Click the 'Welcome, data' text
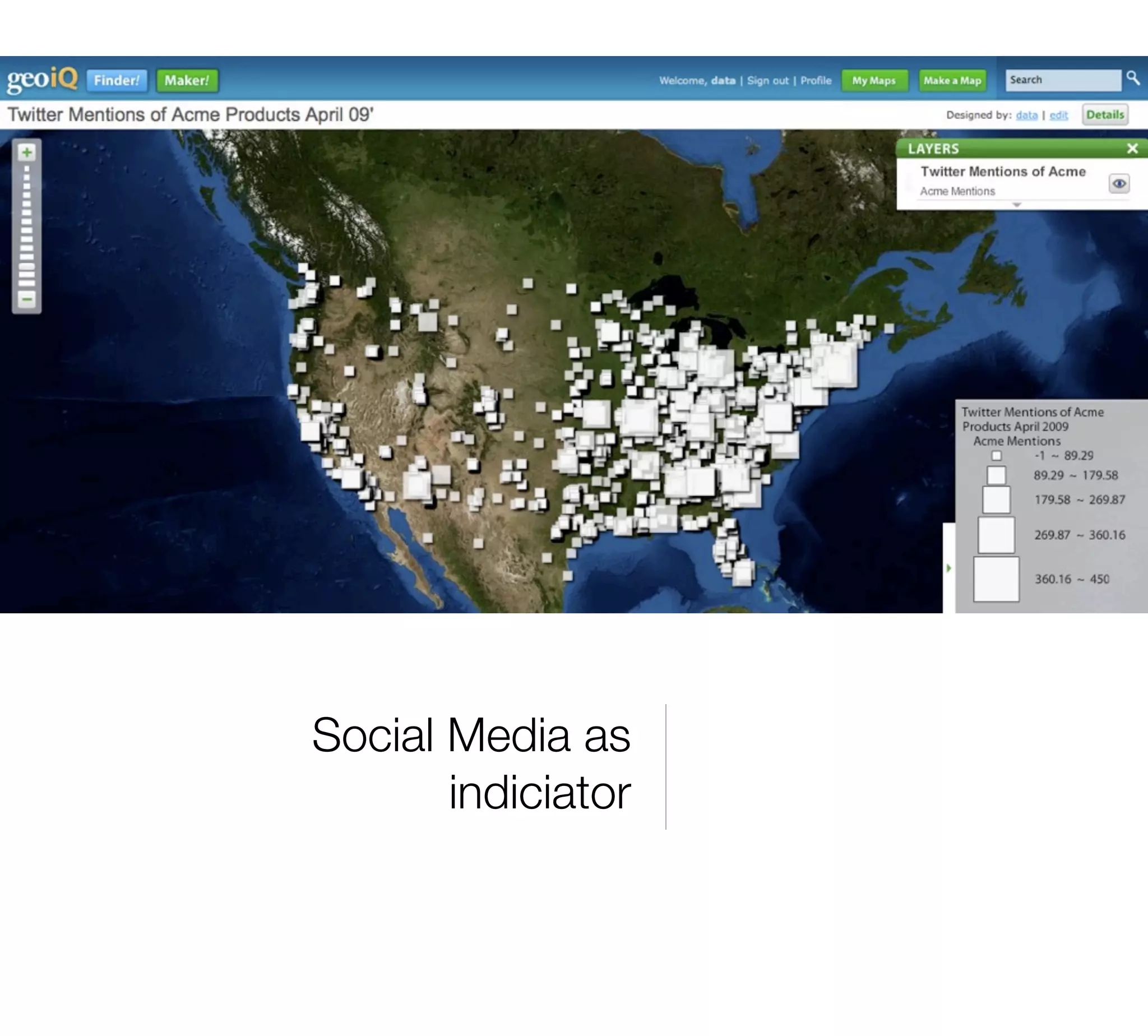The image size is (1148, 1036). pyautogui.click(x=697, y=80)
